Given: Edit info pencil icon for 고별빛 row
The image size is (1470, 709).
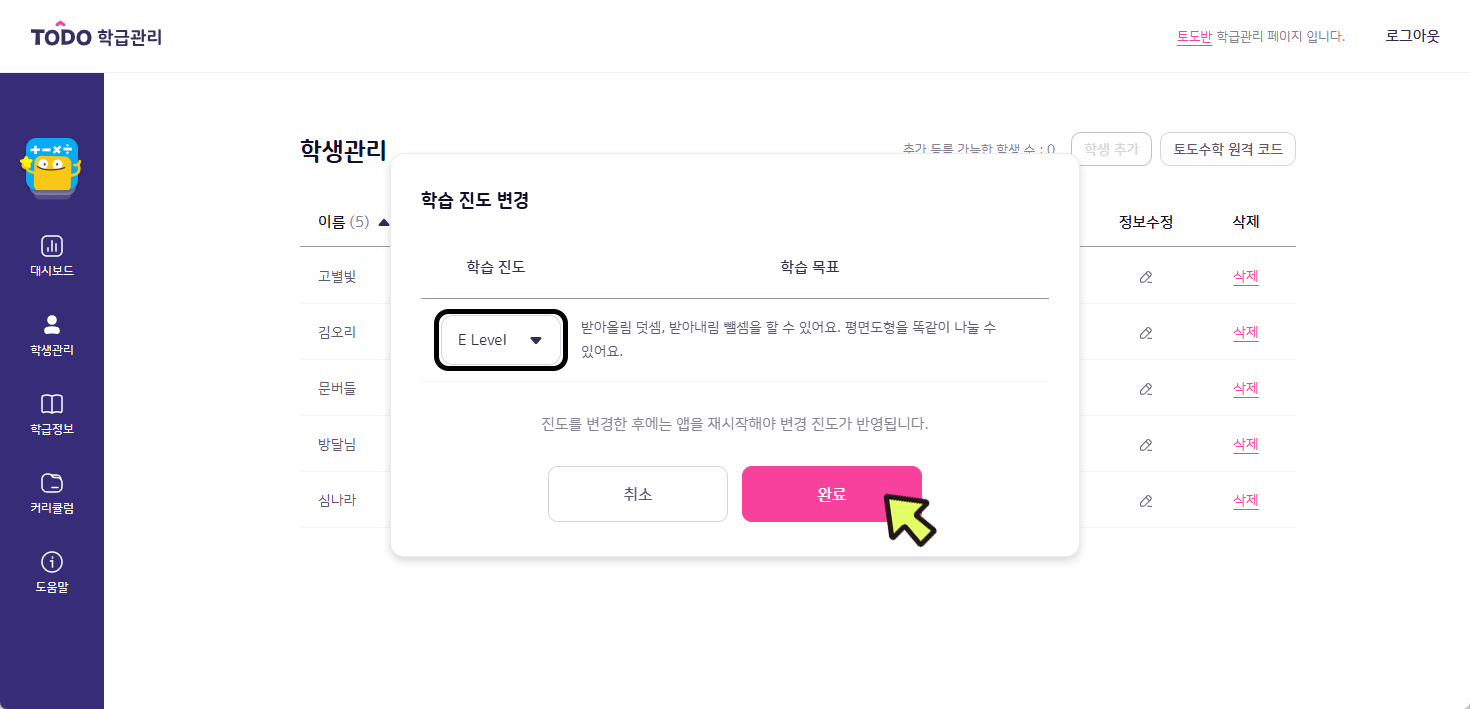Looking at the screenshot, I should pyautogui.click(x=1146, y=277).
